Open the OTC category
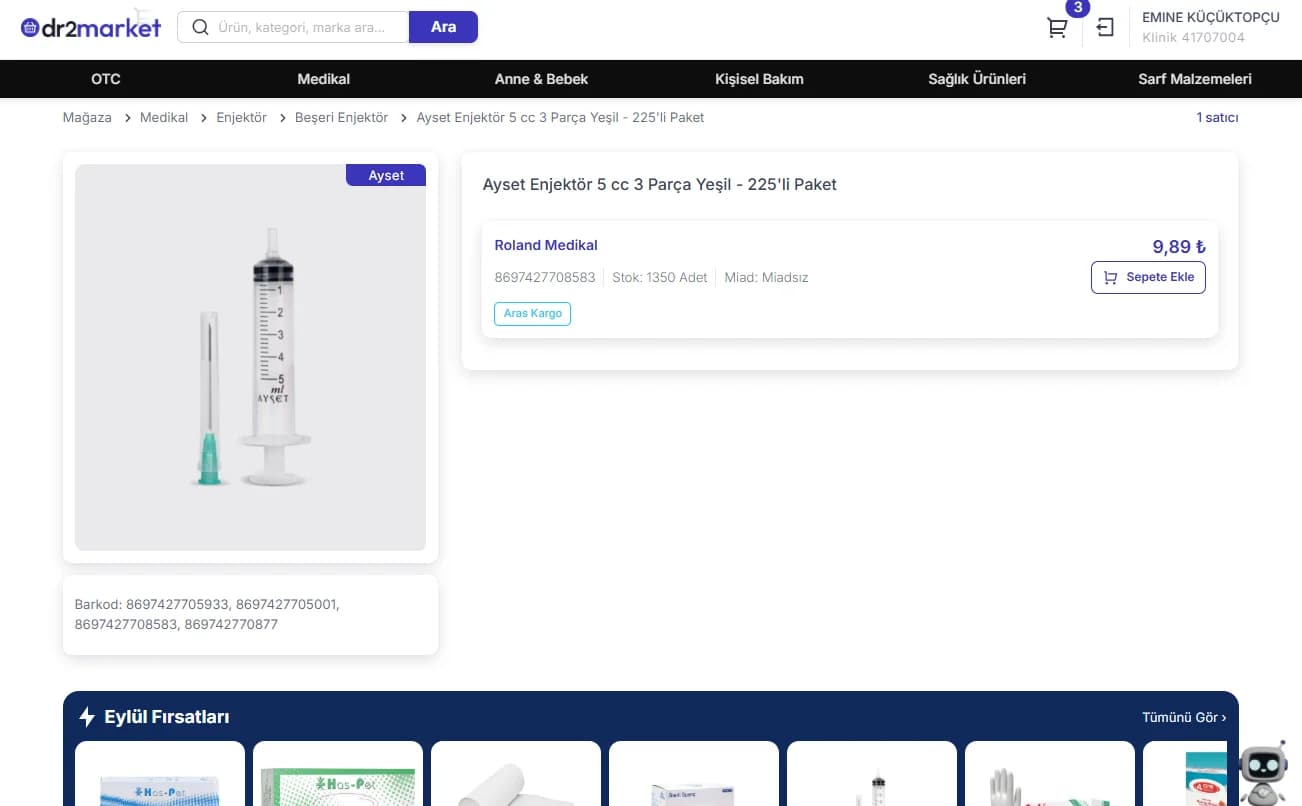Image resolution: width=1302 pixels, height=806 pixels. [x=106, y=79]
